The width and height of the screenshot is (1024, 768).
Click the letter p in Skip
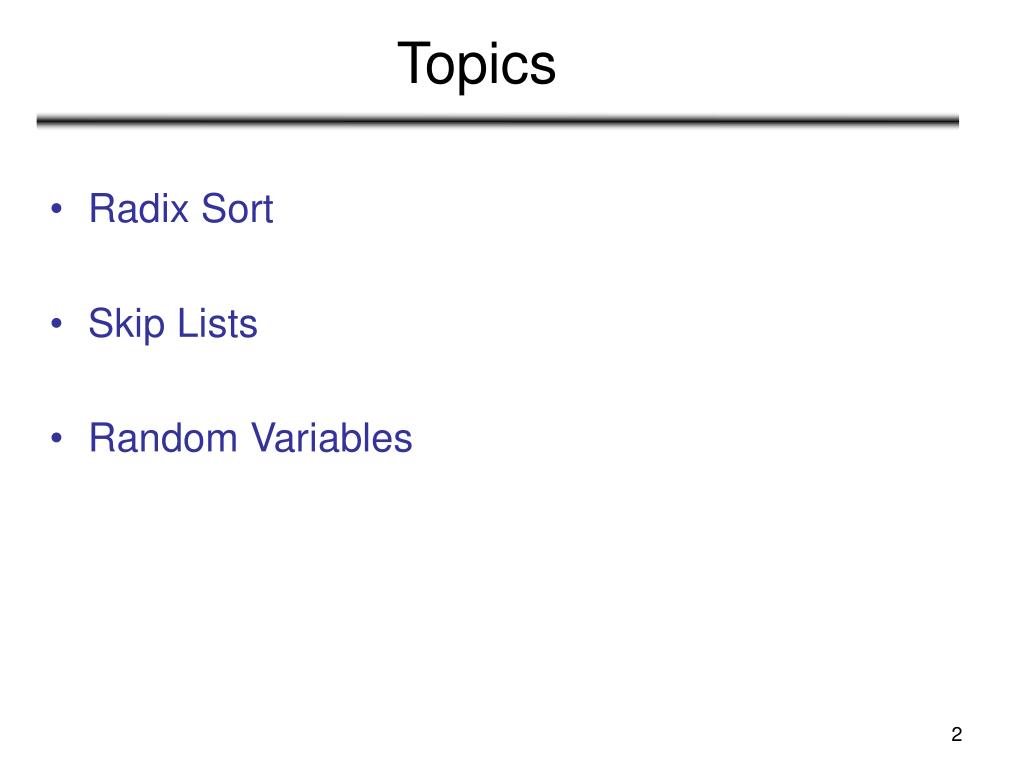coord(154,329)
